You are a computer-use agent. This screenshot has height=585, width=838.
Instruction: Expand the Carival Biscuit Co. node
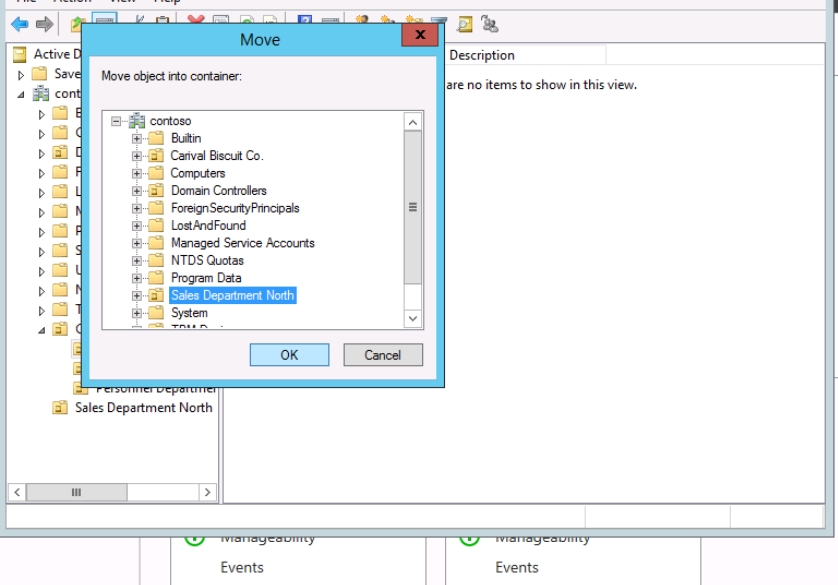137,156
